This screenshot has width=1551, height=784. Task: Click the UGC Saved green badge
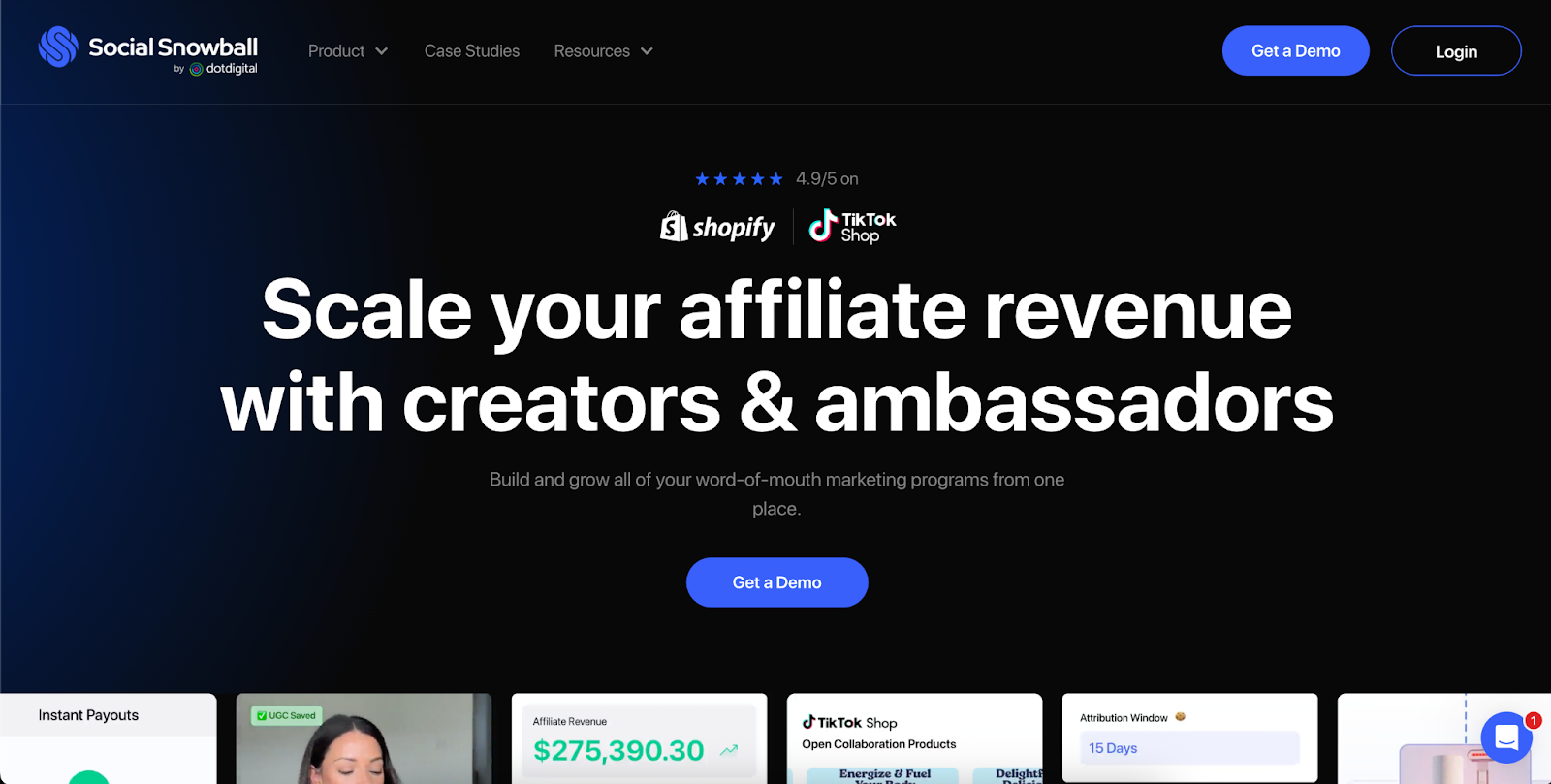(x=286, y=716)
